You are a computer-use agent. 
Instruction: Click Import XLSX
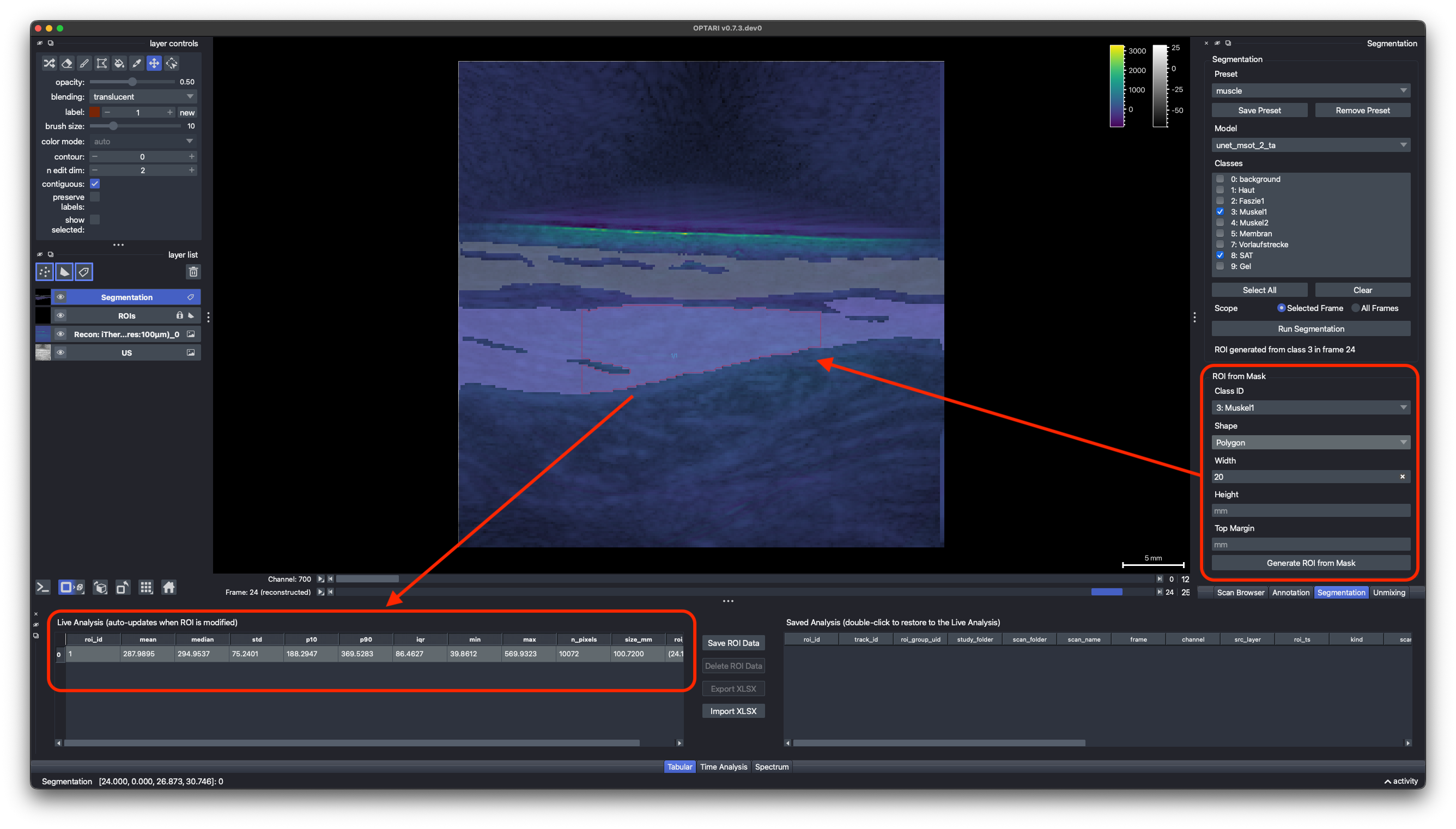pos(733,711)
